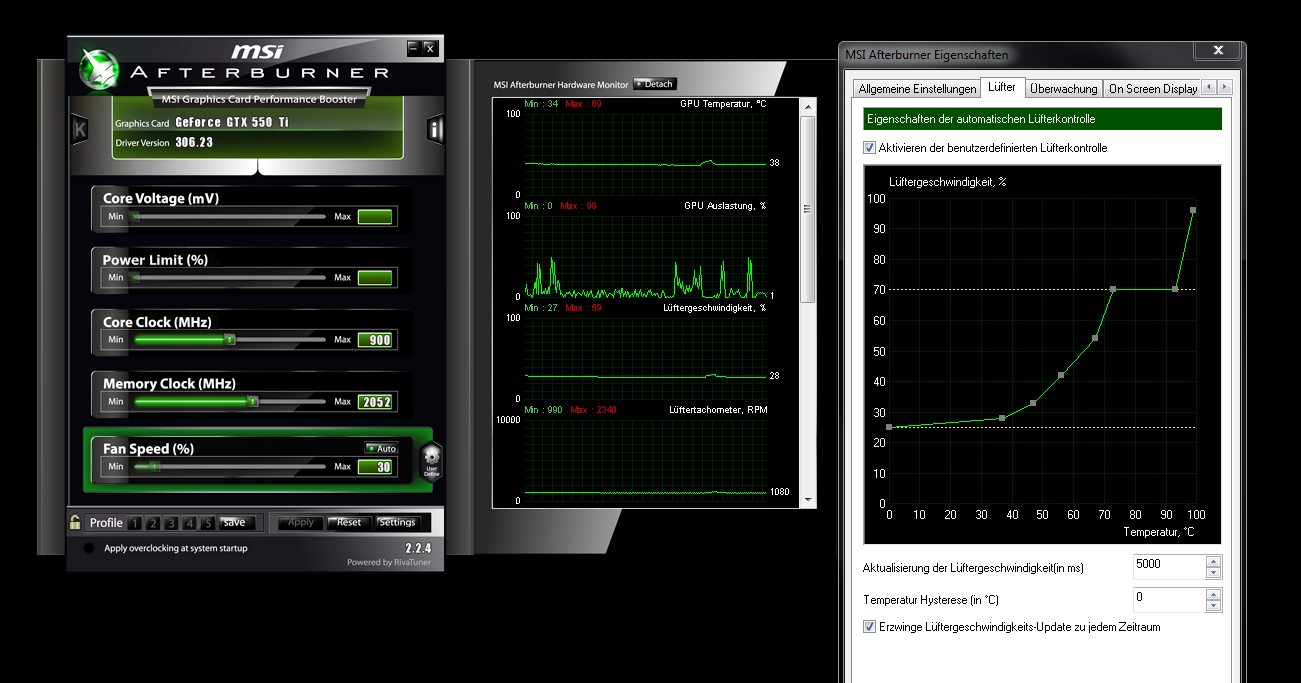Screen dimensions: 1301x683
Task: Click the Core Voltage value box
Action: click(x=375, y=217)
